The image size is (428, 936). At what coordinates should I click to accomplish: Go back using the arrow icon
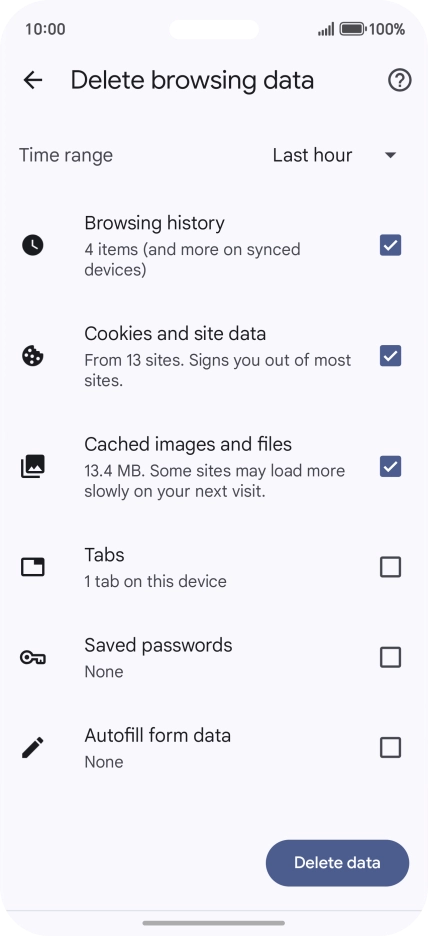point(33,80)
